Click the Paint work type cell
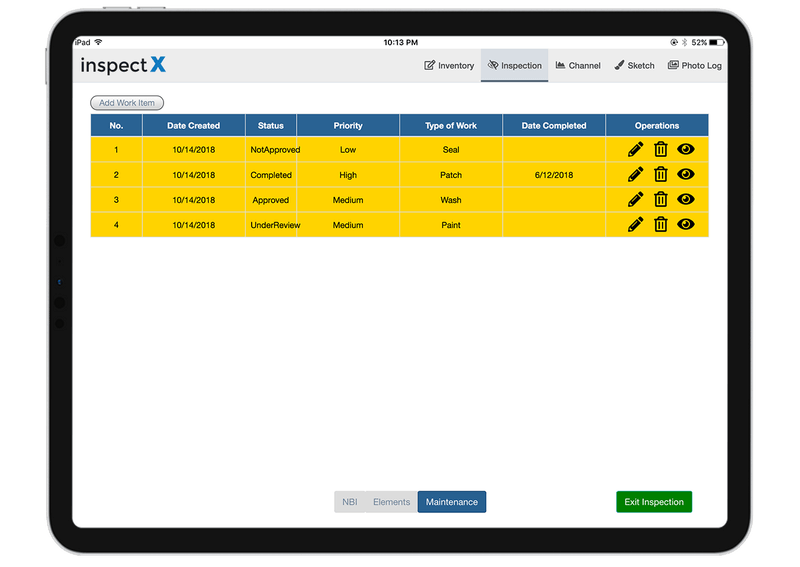 (451, 225)
